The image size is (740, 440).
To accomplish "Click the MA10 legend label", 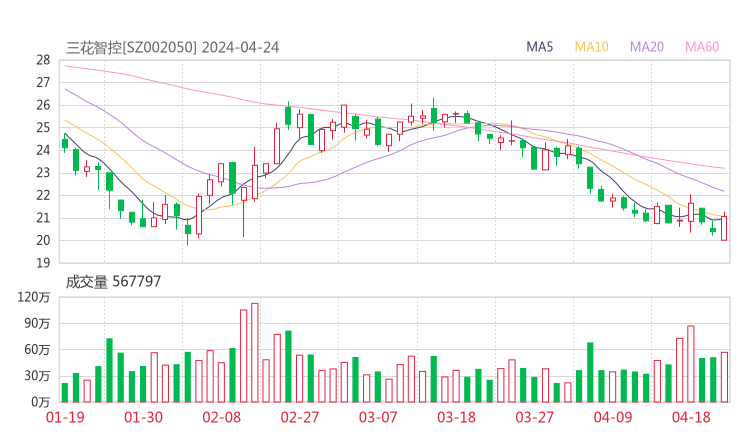I will (591, 47).
